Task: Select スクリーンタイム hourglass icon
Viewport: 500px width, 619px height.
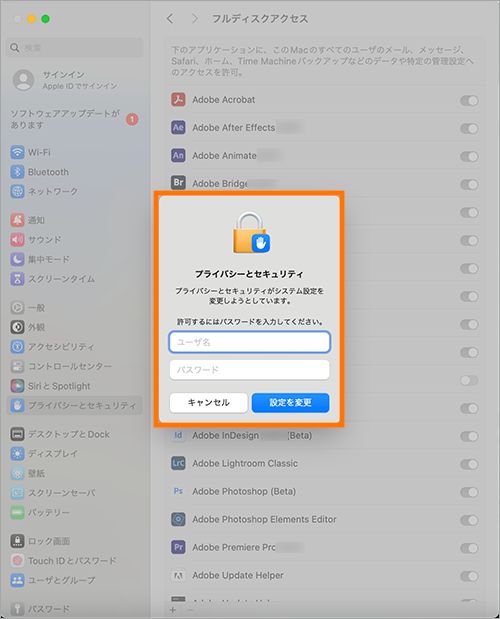Action: (x=17, y=279)
